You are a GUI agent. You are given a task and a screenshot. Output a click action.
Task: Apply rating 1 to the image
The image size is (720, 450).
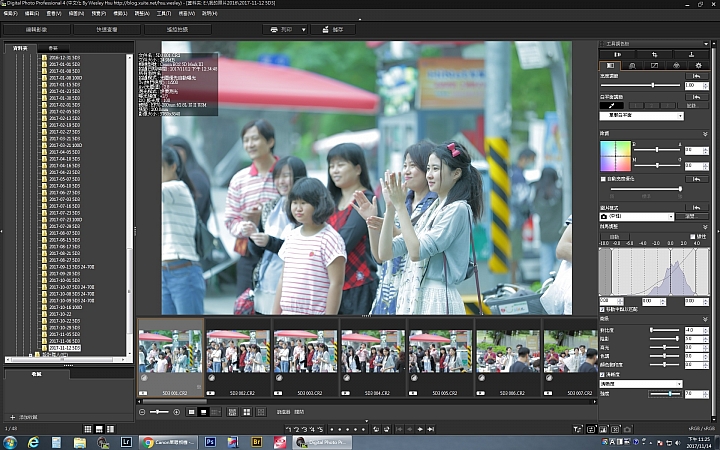pyautogui.click(x=289, y=429)
